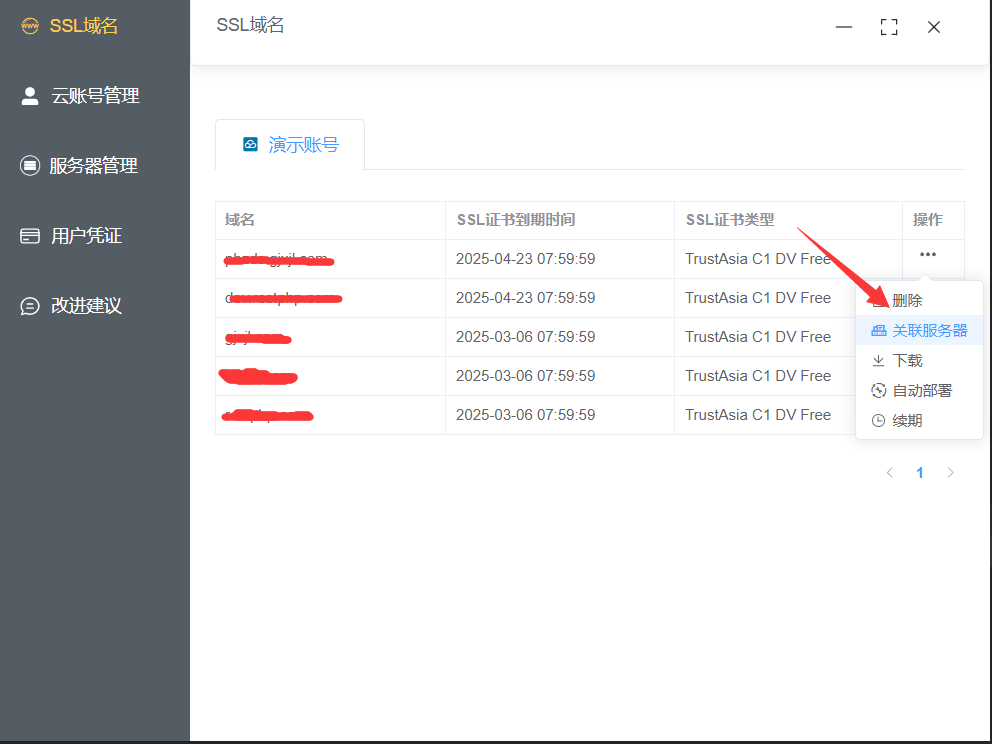
Task: Click the 自动部署 auto-deploy icon
Action: 878,391
